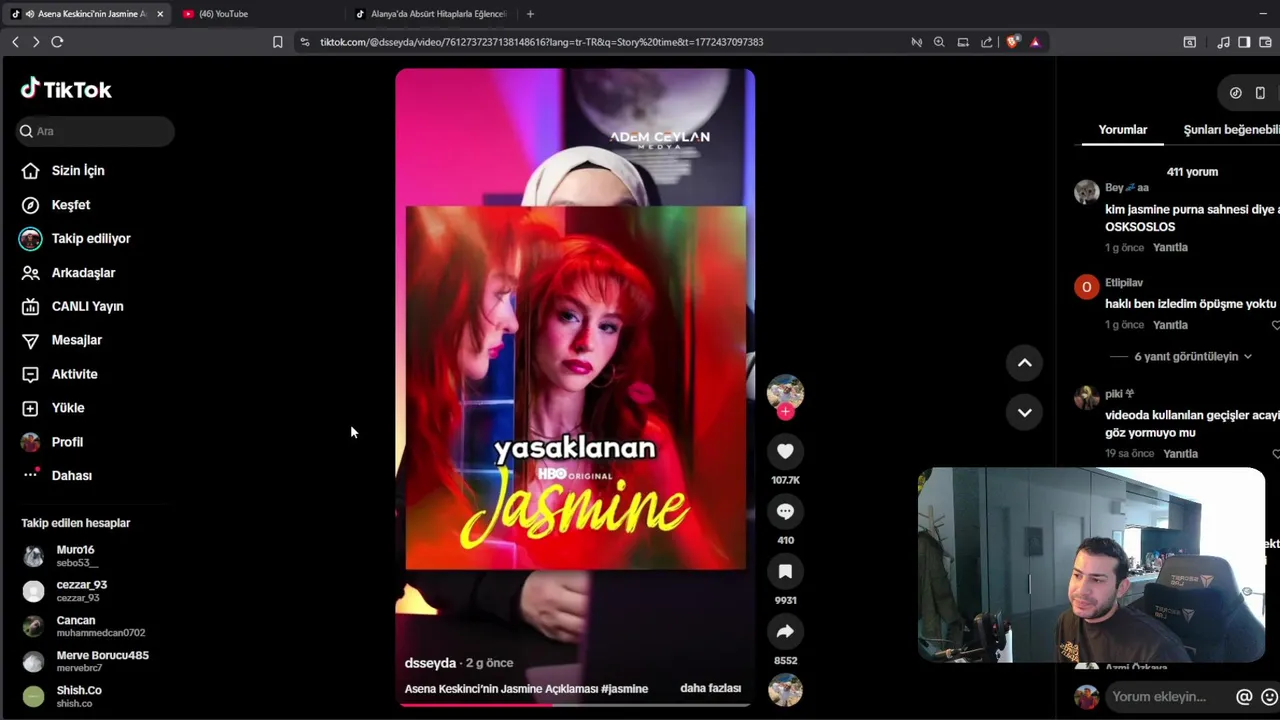
Task: Open Mesajlar inbox
Action: [62, 340]
